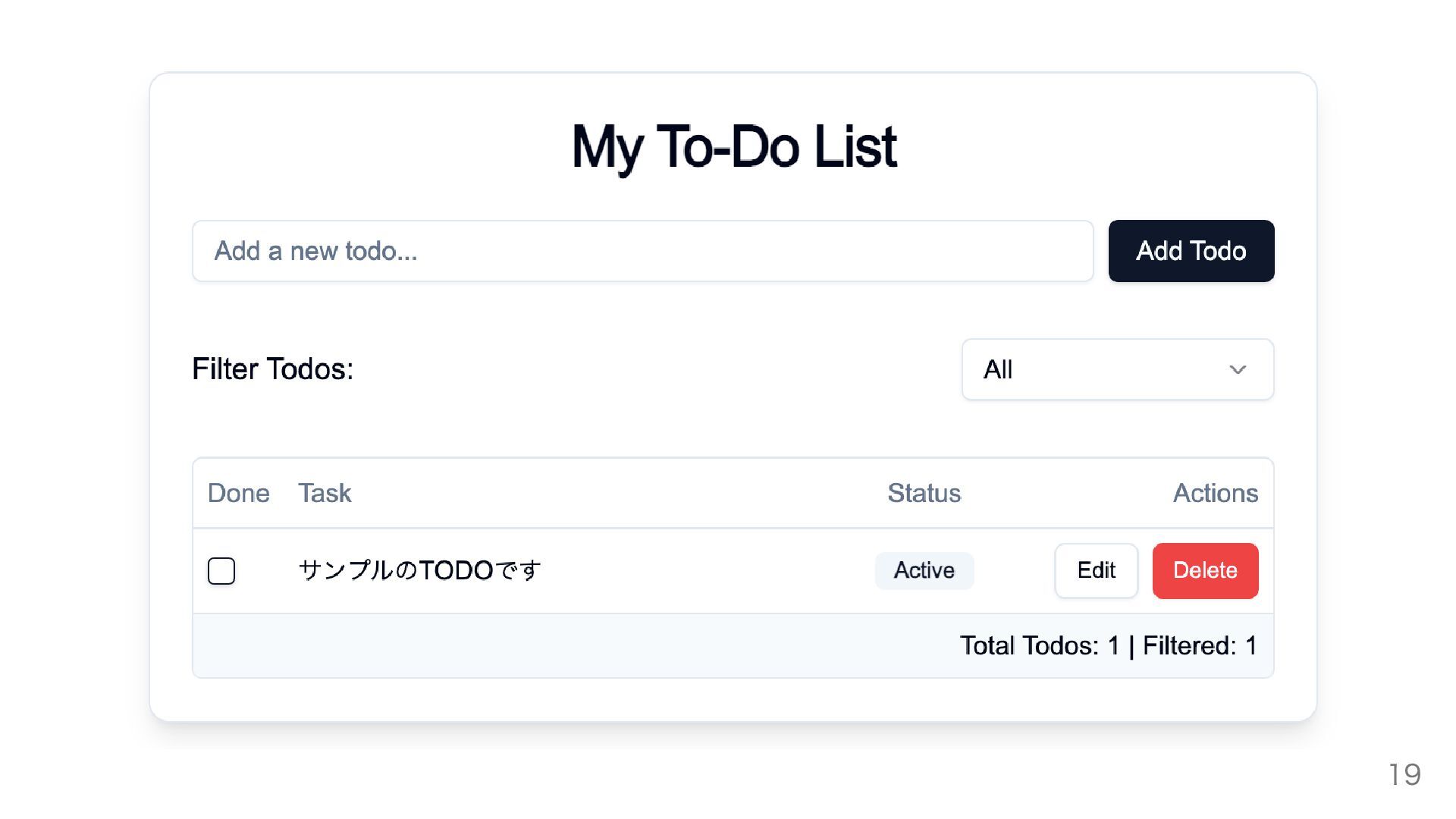
Task: Click the Add Todo button
Action: coord(1191,251)
